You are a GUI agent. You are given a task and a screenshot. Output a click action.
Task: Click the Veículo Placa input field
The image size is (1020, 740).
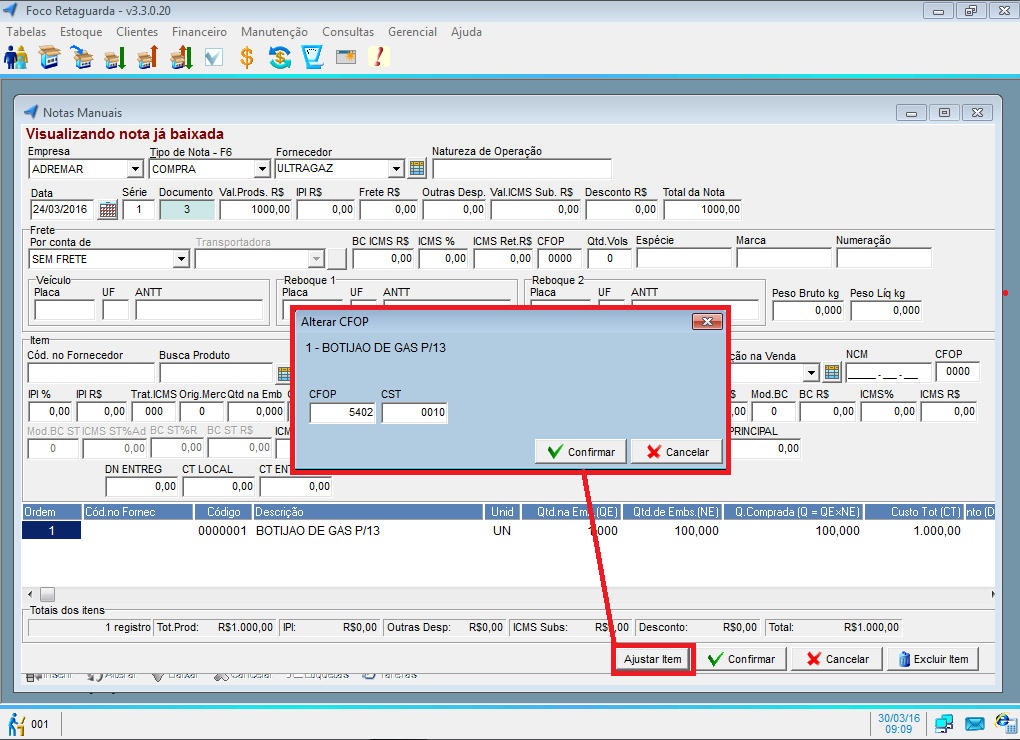click(x=64, y=310)
